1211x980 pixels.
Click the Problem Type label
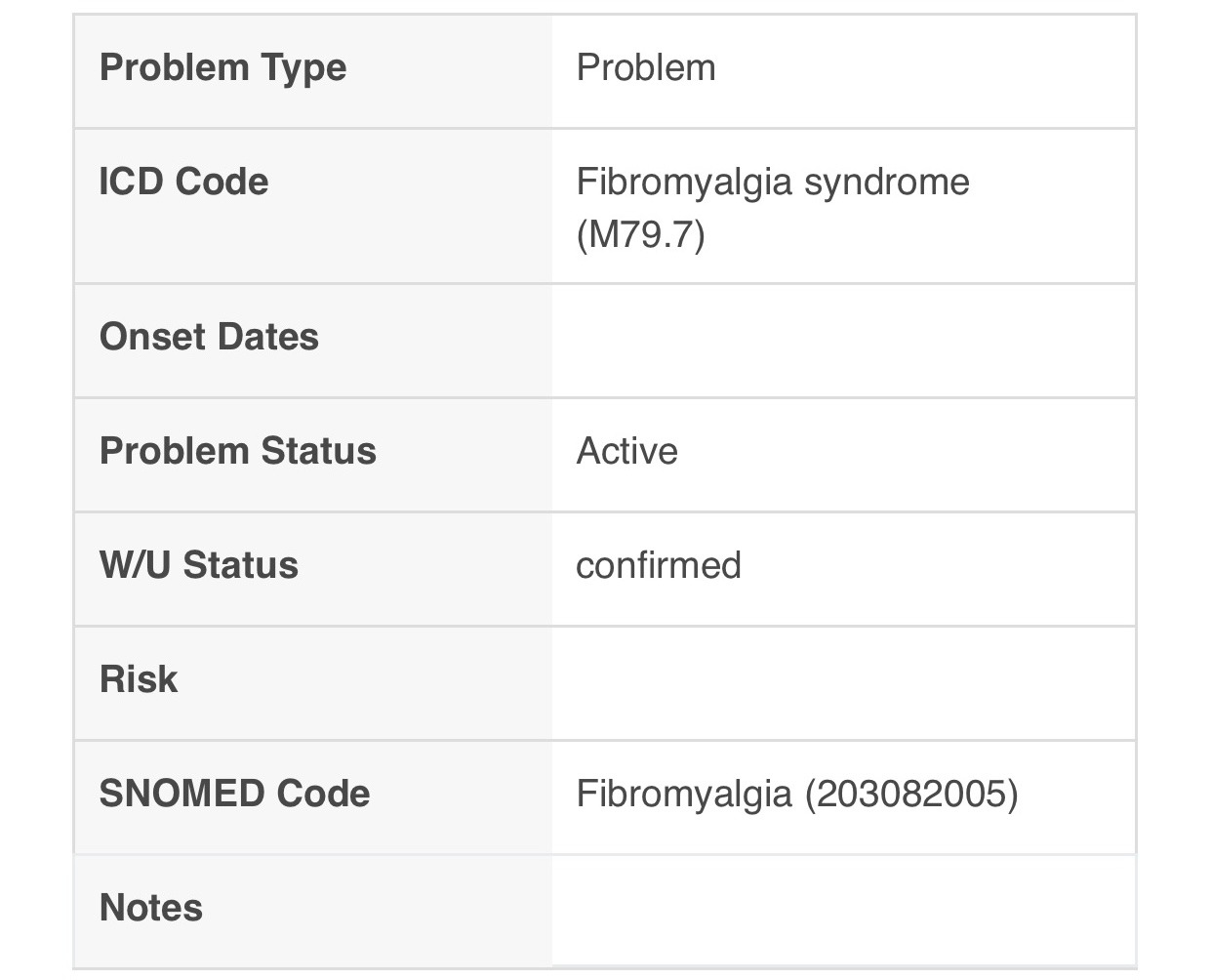[222, 68]
